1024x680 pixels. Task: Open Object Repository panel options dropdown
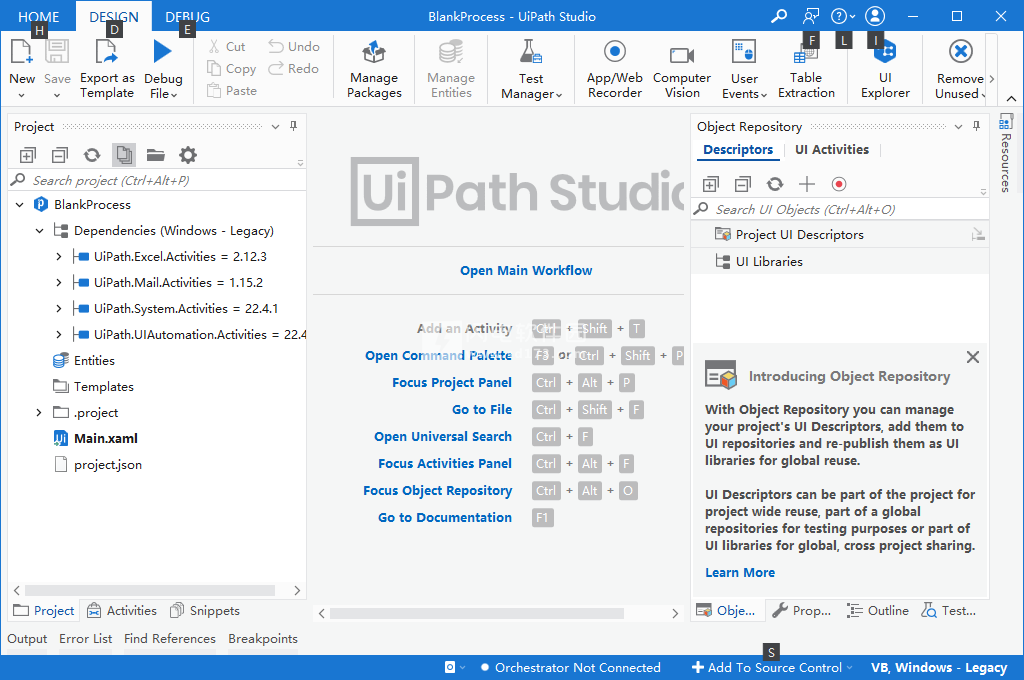point(958,127)
